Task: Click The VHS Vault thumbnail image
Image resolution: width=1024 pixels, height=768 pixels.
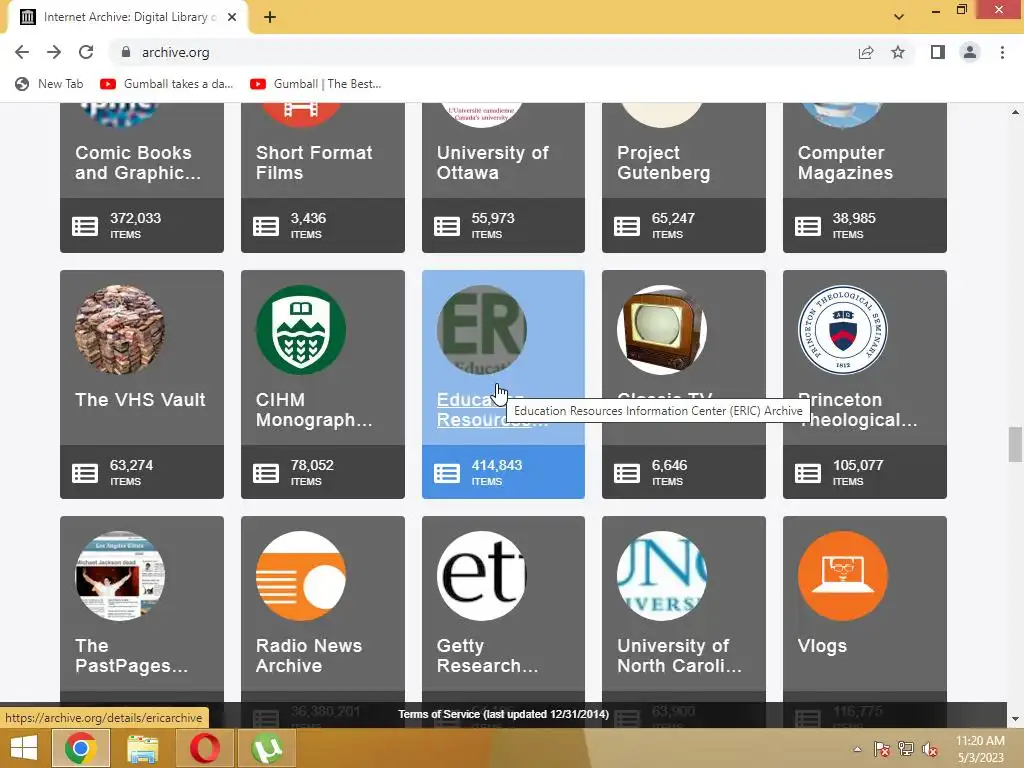Action: (120, 330)
